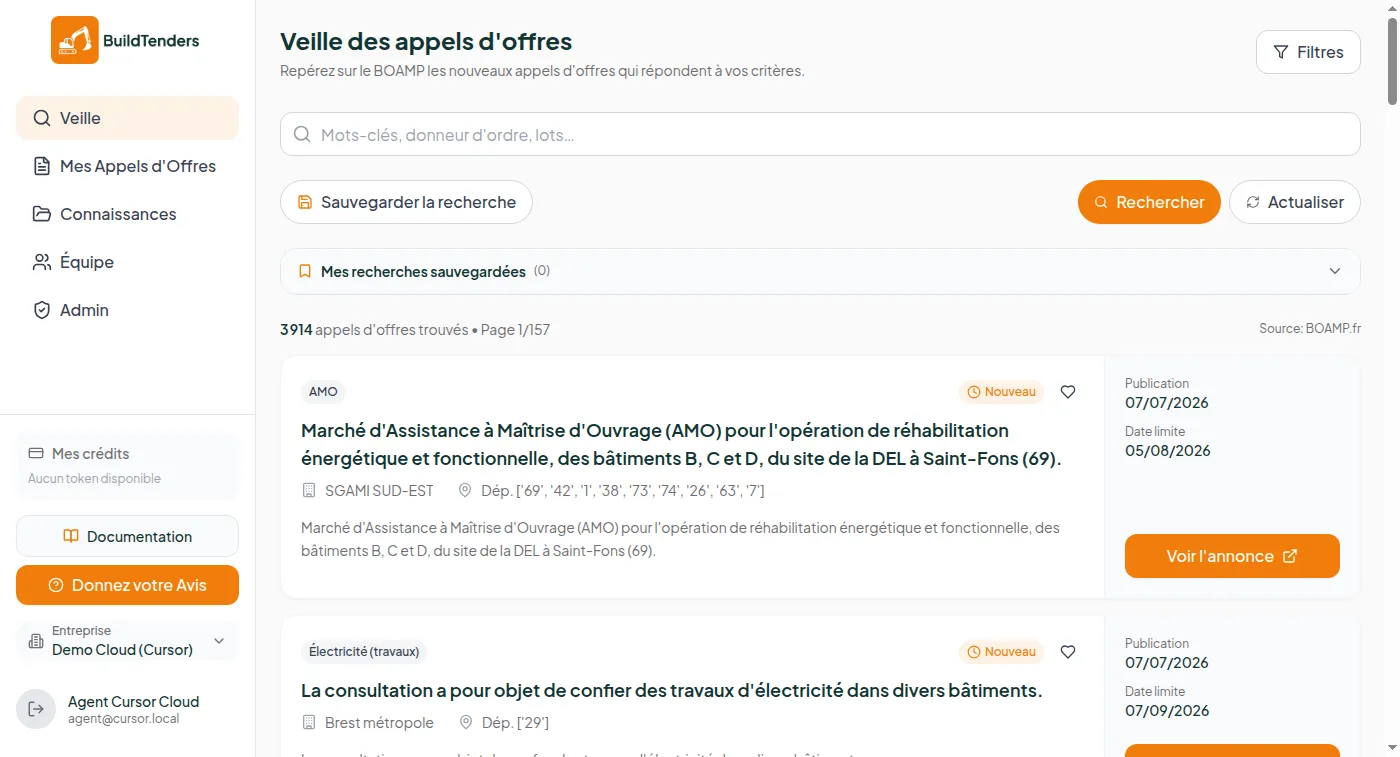Image resolution: width=1400 pixels, height=757 pixels.
Task: Click the funnel icon in Filtres
Action: pyautogui.click(x=1280, y=52)
